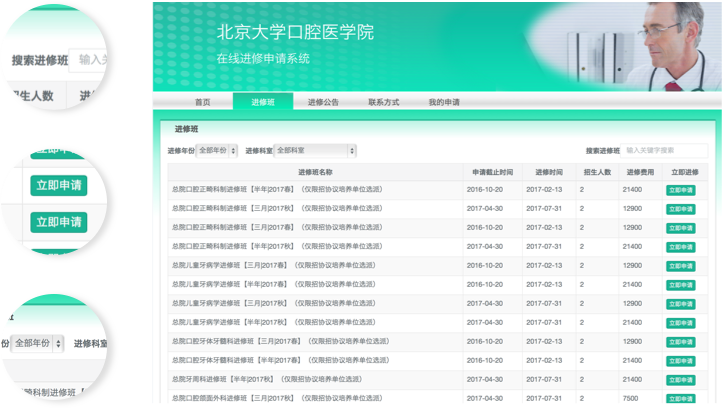Expand the 进修年份 全部年份 dropdown

pos(217,151)
